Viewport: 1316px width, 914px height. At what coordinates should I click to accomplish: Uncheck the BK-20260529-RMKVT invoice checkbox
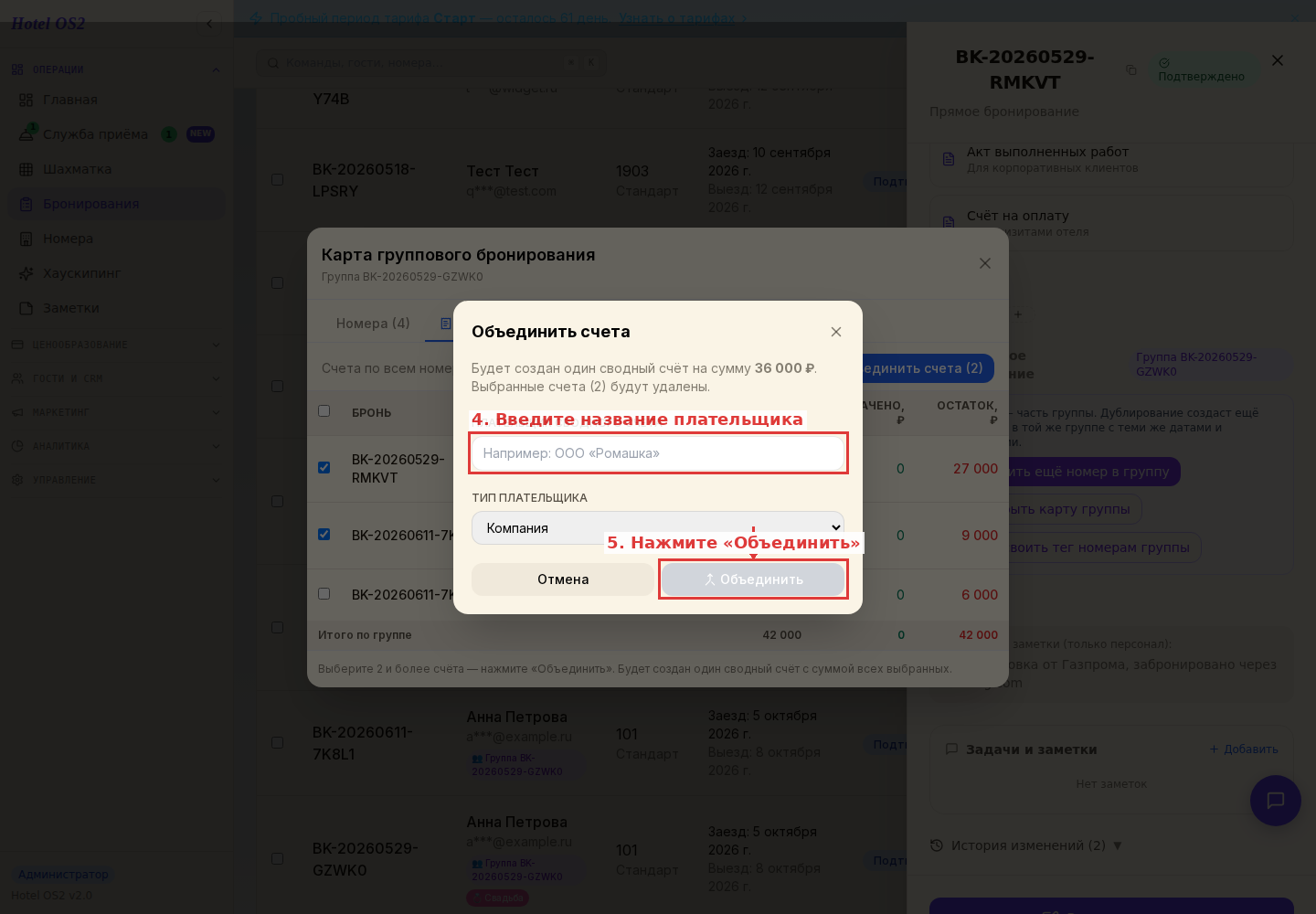click(324, 467)
